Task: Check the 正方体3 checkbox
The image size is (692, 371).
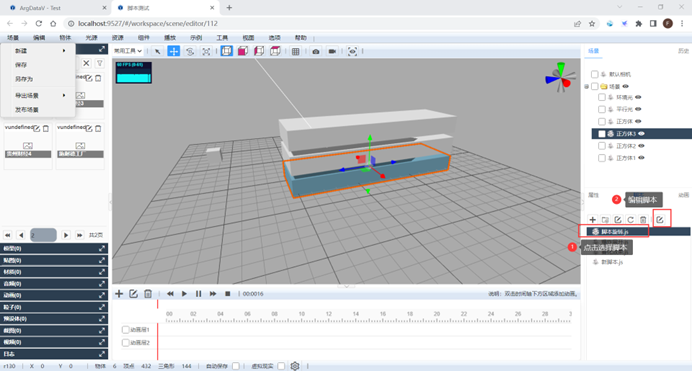Action: [602, 134]
